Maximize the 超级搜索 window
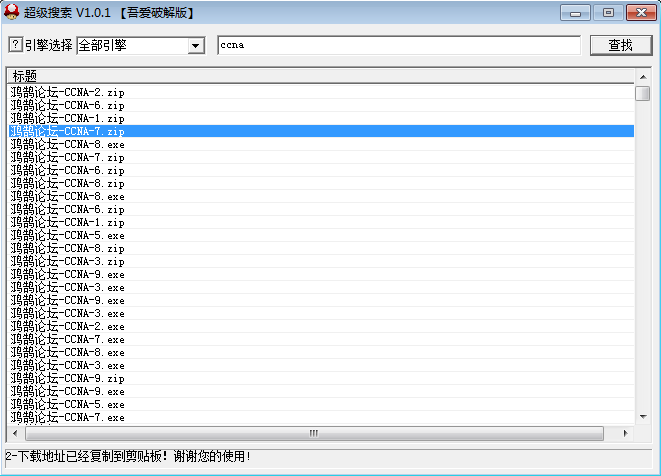The image size is (661, 476). (x=608, y=13)
